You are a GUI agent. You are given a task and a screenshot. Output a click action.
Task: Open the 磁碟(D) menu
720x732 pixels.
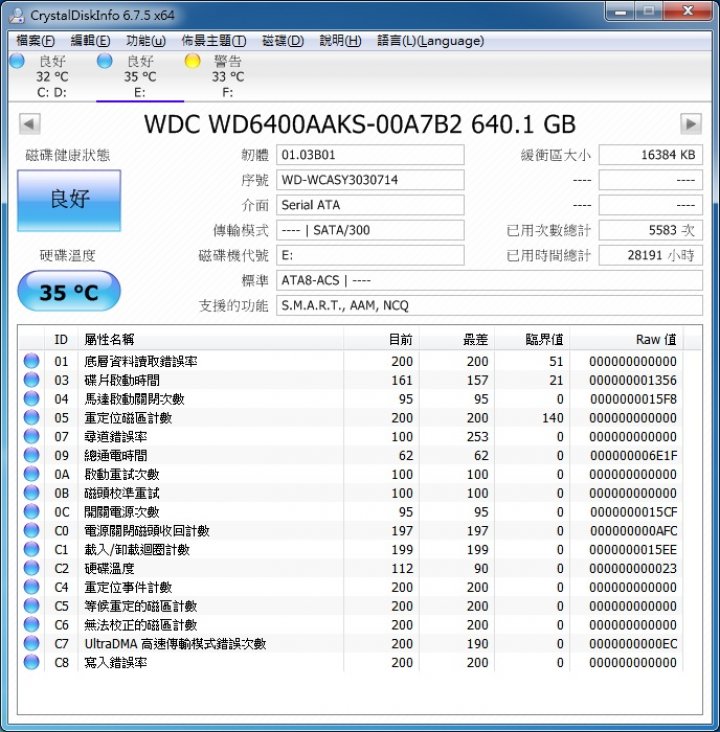point(283,41)
